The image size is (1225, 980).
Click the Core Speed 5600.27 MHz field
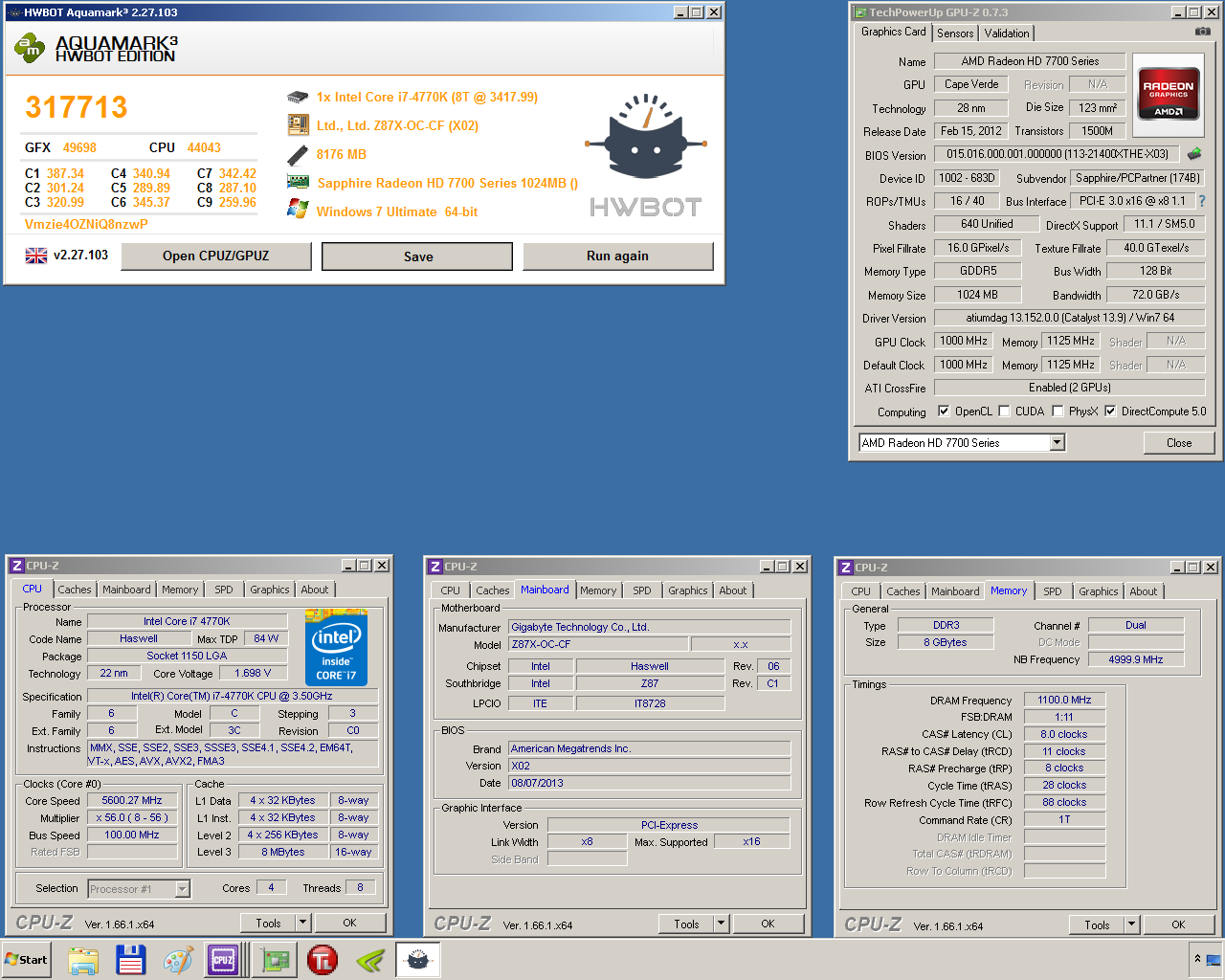pos(132,800)
